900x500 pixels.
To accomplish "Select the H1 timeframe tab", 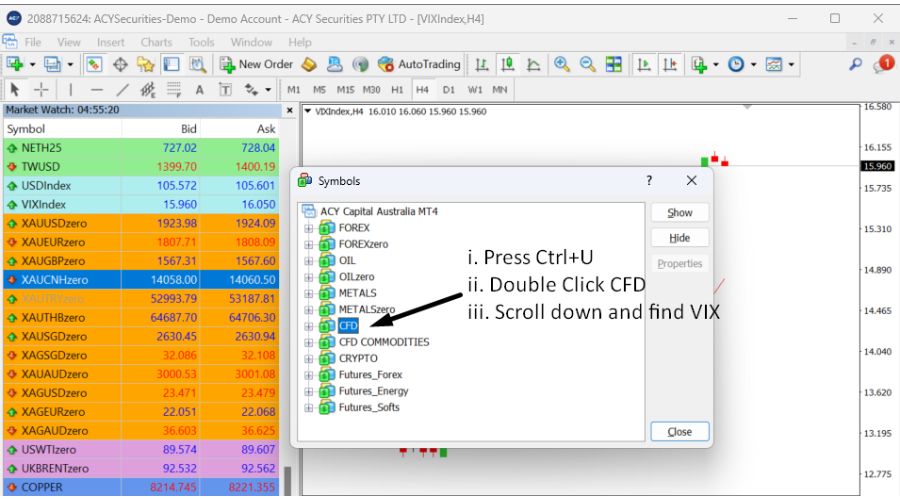I will [x=397, y=89].
